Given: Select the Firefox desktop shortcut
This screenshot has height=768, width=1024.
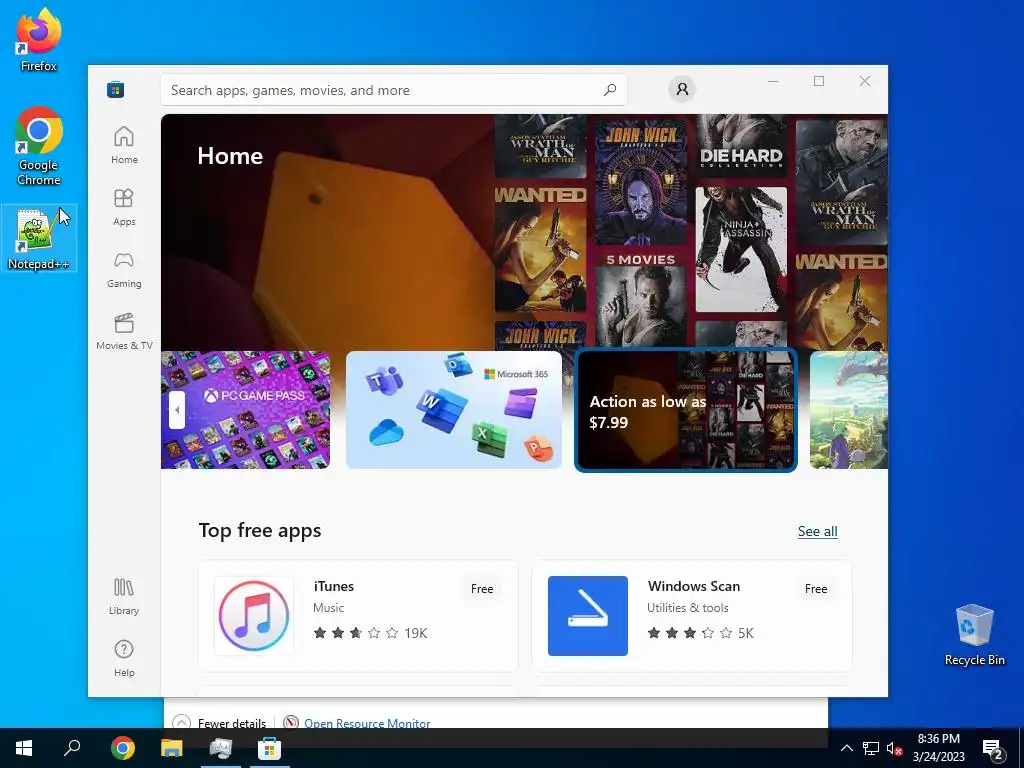Looking at the screenshot, I should pyautogui.click(x=39, y=40).
